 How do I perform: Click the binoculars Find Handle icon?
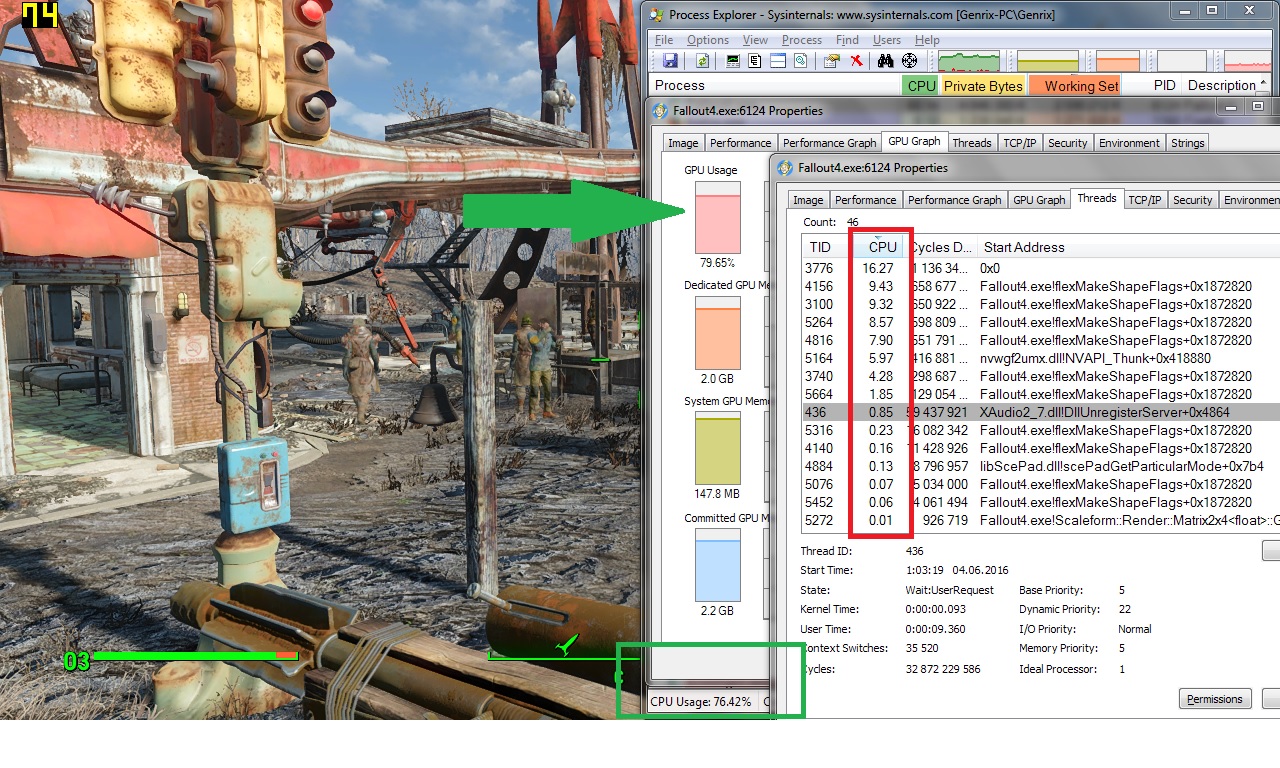pyautogui.click(x=885, y=61)
